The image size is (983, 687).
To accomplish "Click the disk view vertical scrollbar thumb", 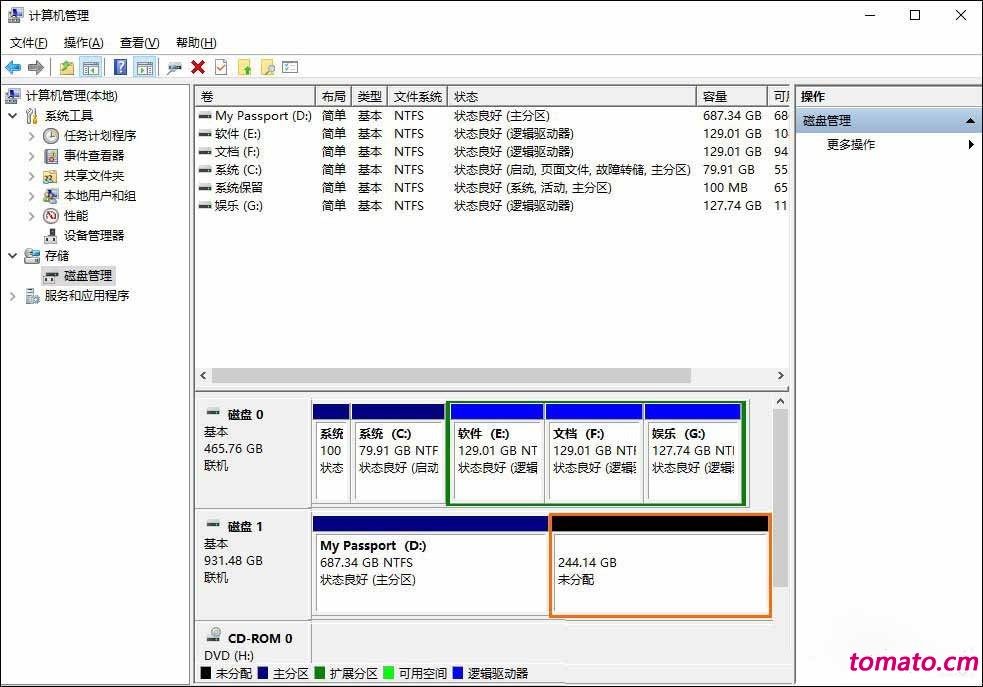I will [780, 499].
